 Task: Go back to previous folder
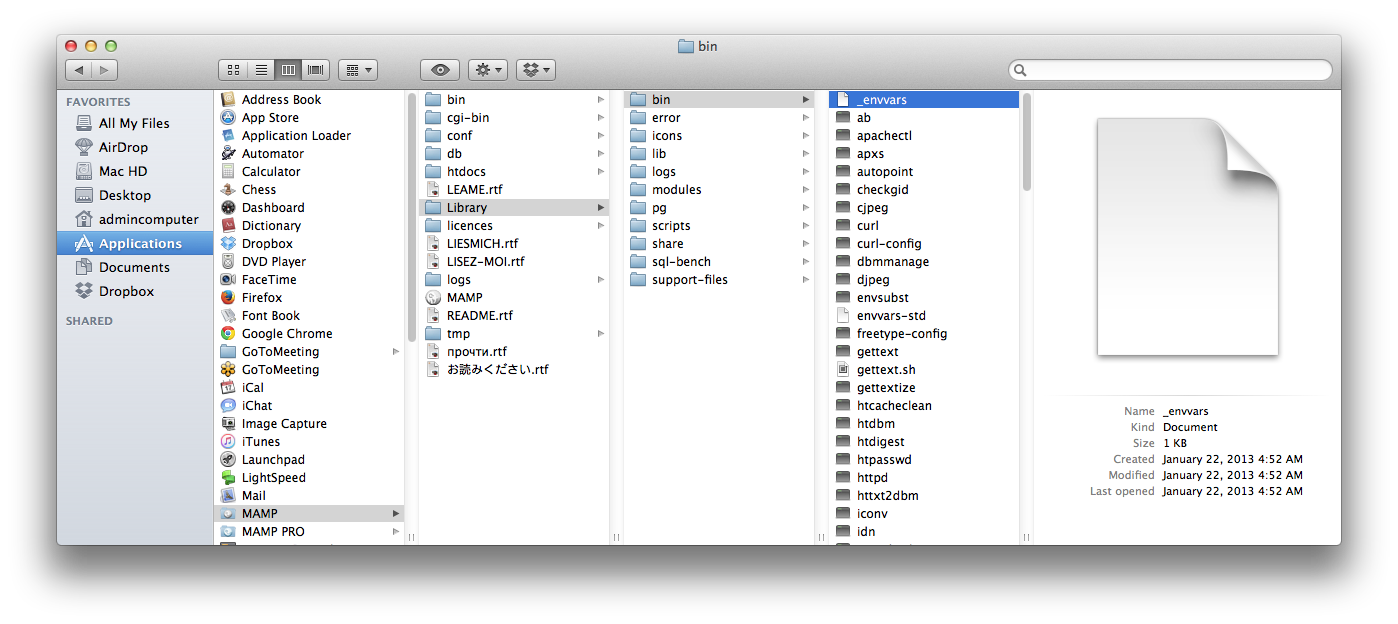tap(78, 70)
